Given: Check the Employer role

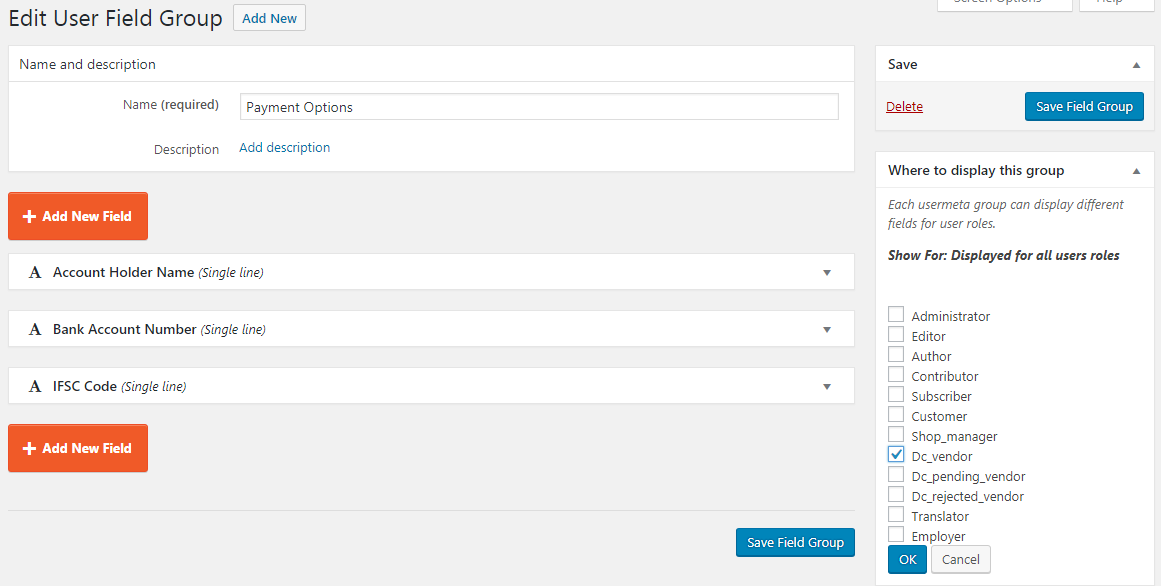Looking at the screenshot, I should coord(896,534).
